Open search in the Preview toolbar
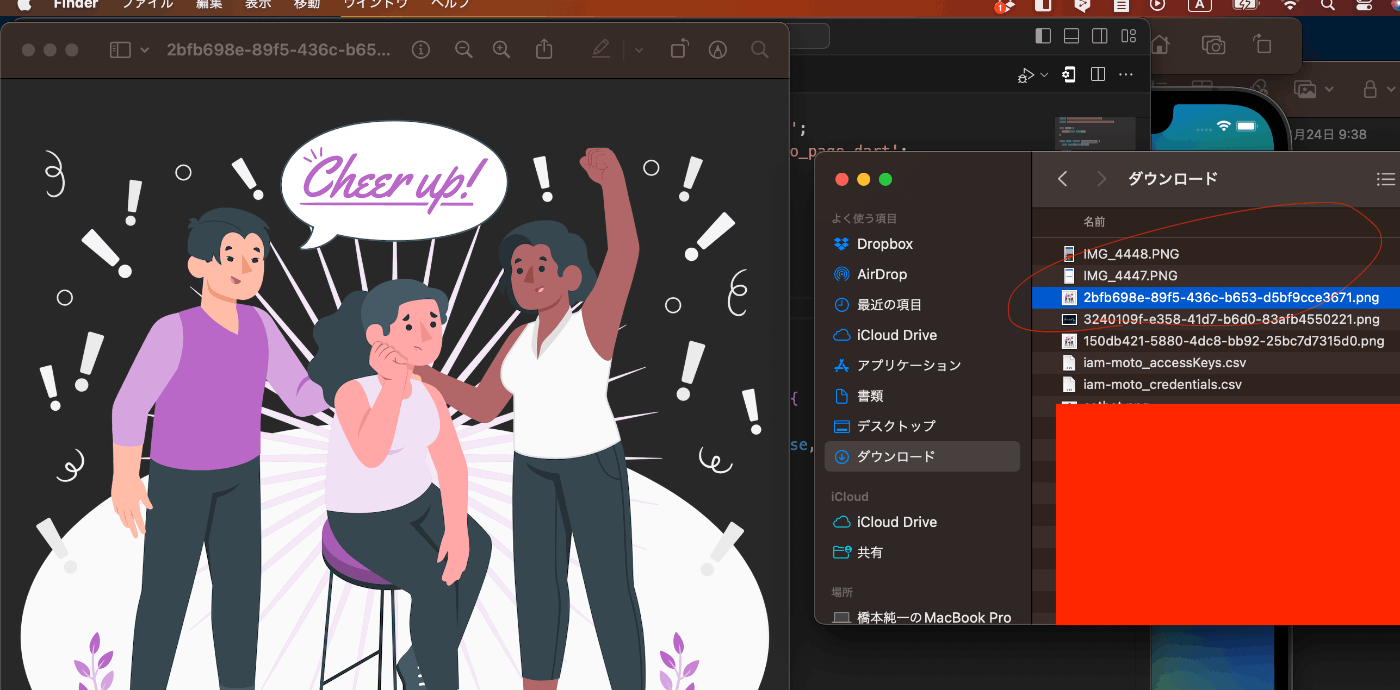Image resolution: width=1400 pixels, height=690 pixels. point(759,49)
